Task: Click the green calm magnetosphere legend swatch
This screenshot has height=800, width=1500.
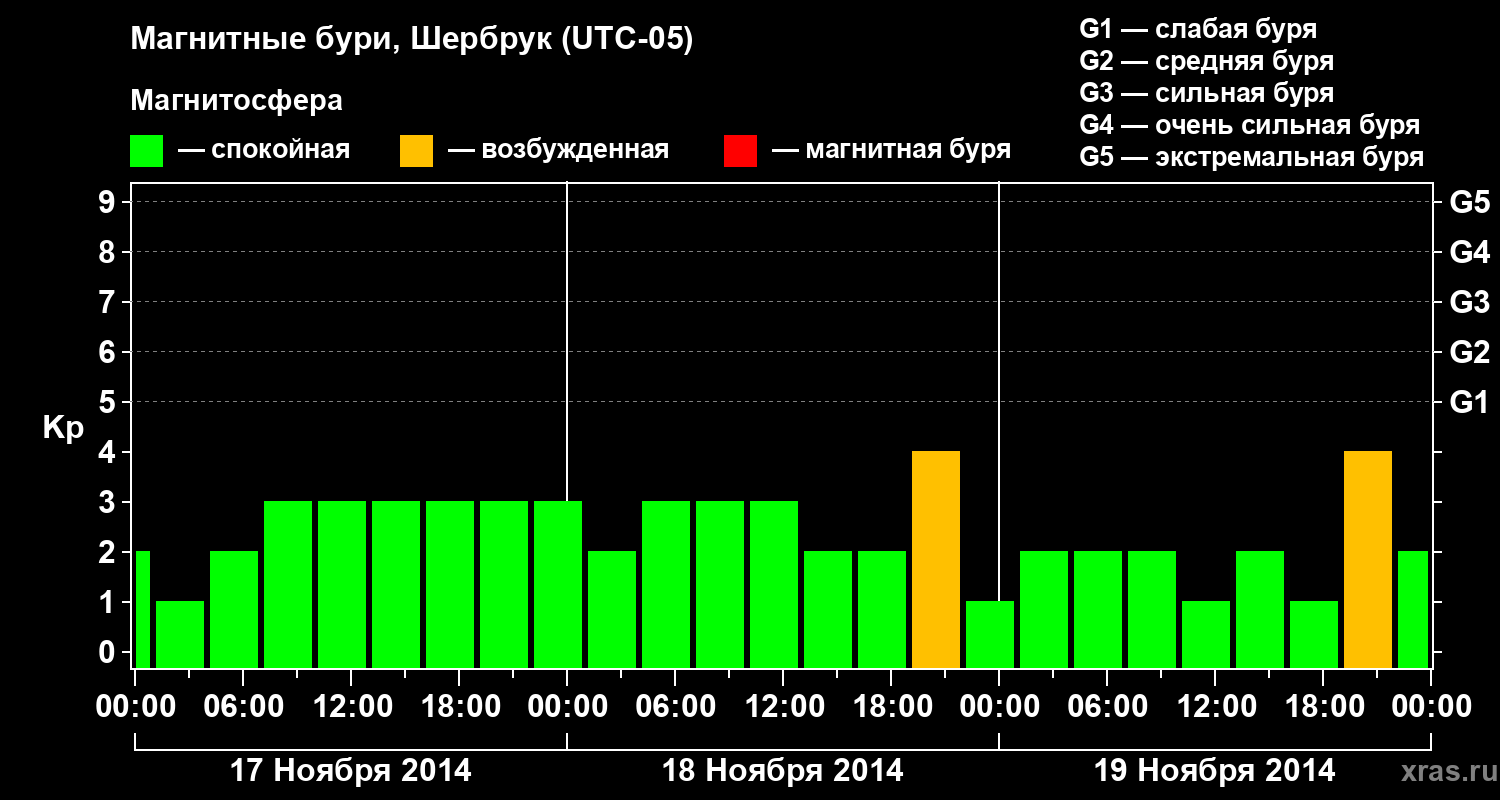Action: pos(147,151)
